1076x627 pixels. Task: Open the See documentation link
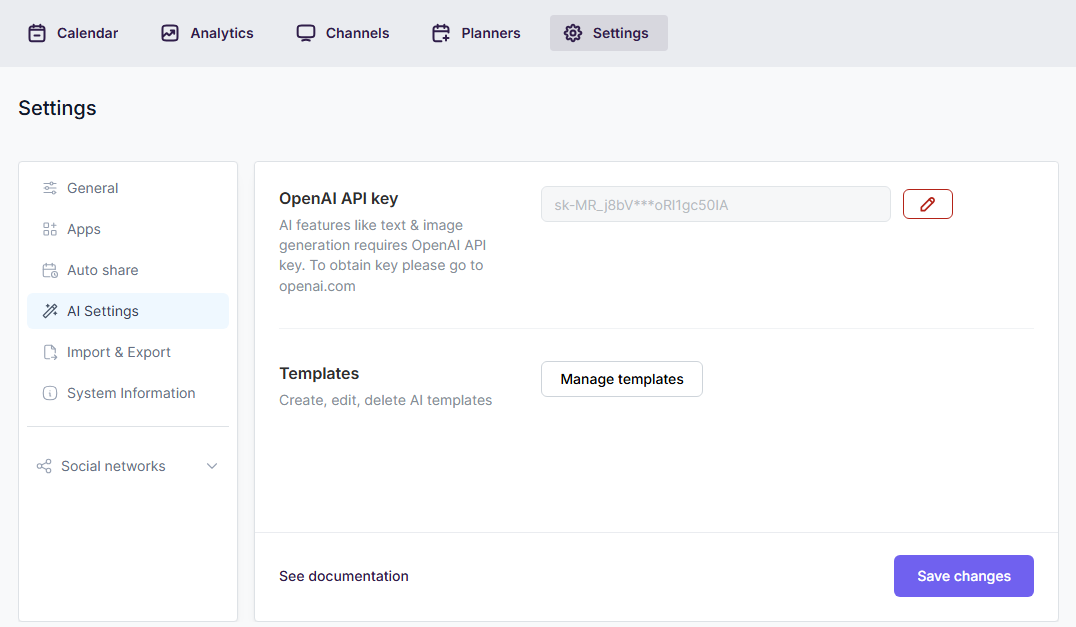344,576
